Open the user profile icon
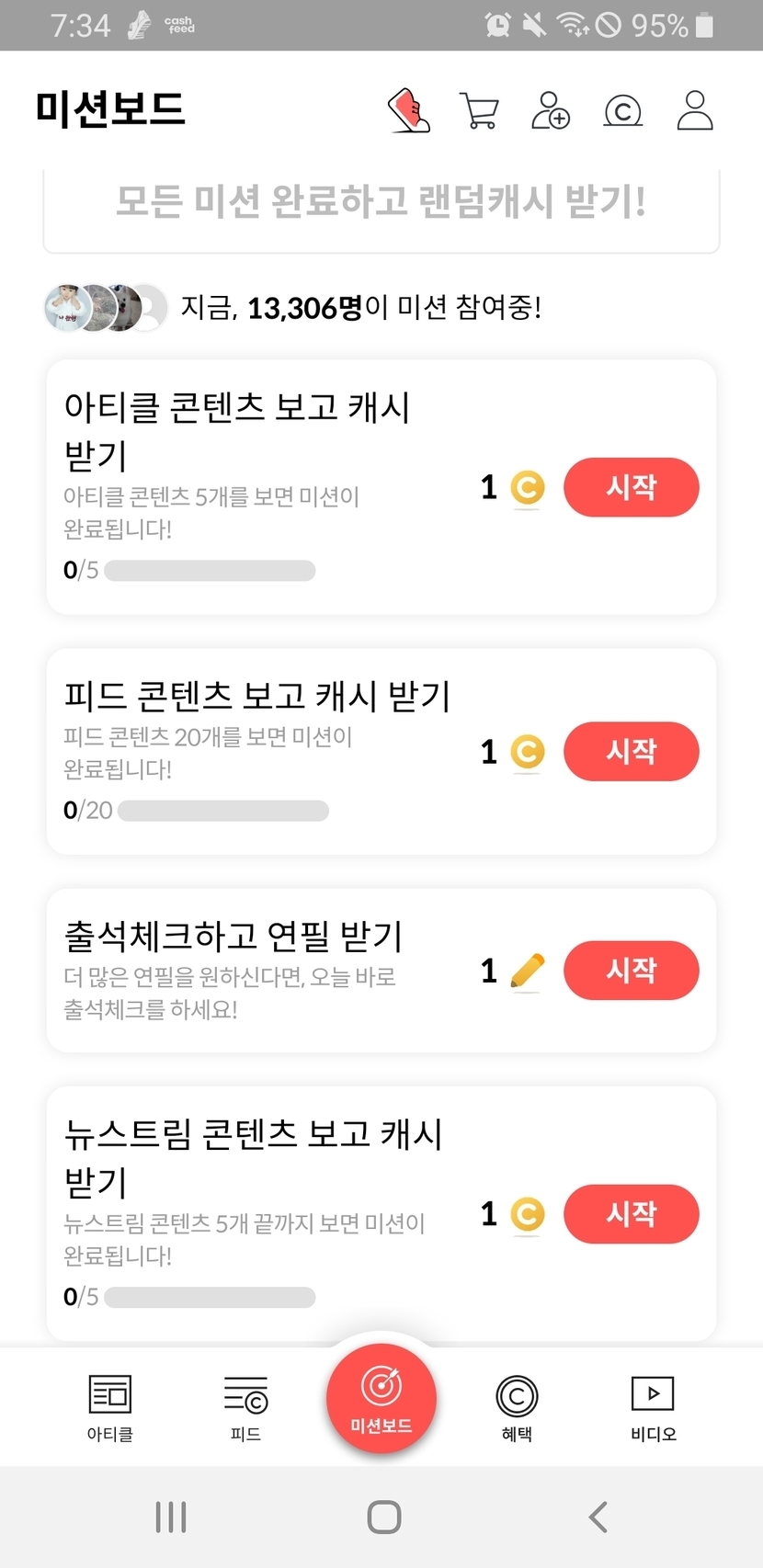 695,111
